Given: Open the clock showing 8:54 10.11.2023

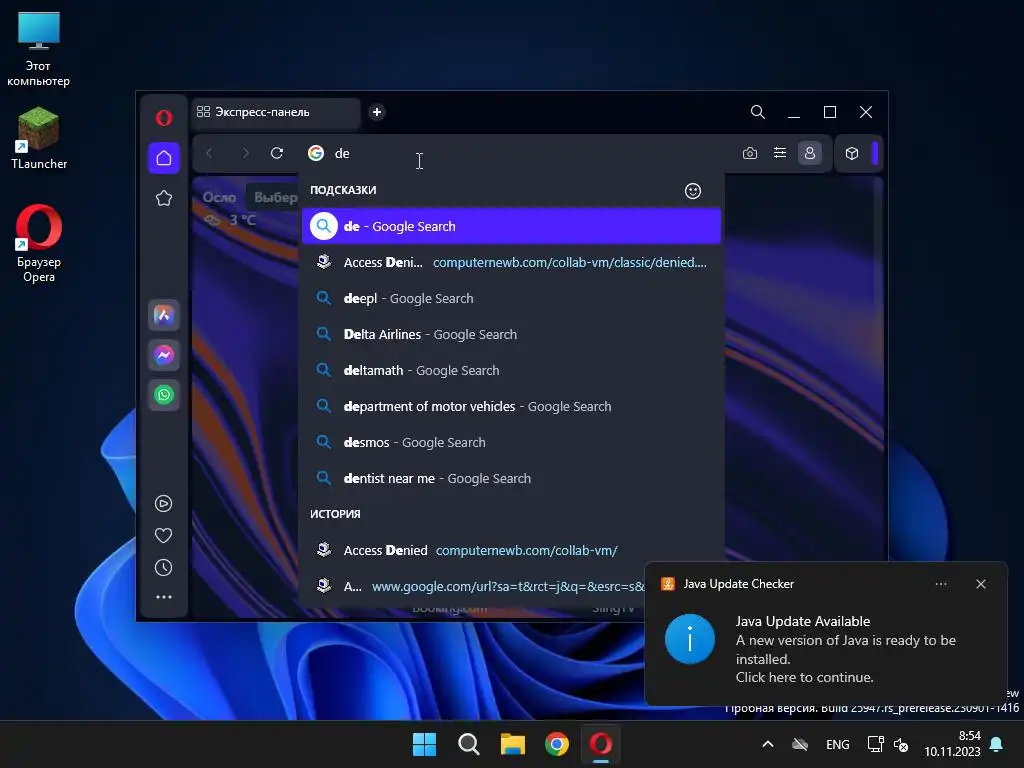Looking at the screenshot, I should (952, 744).
